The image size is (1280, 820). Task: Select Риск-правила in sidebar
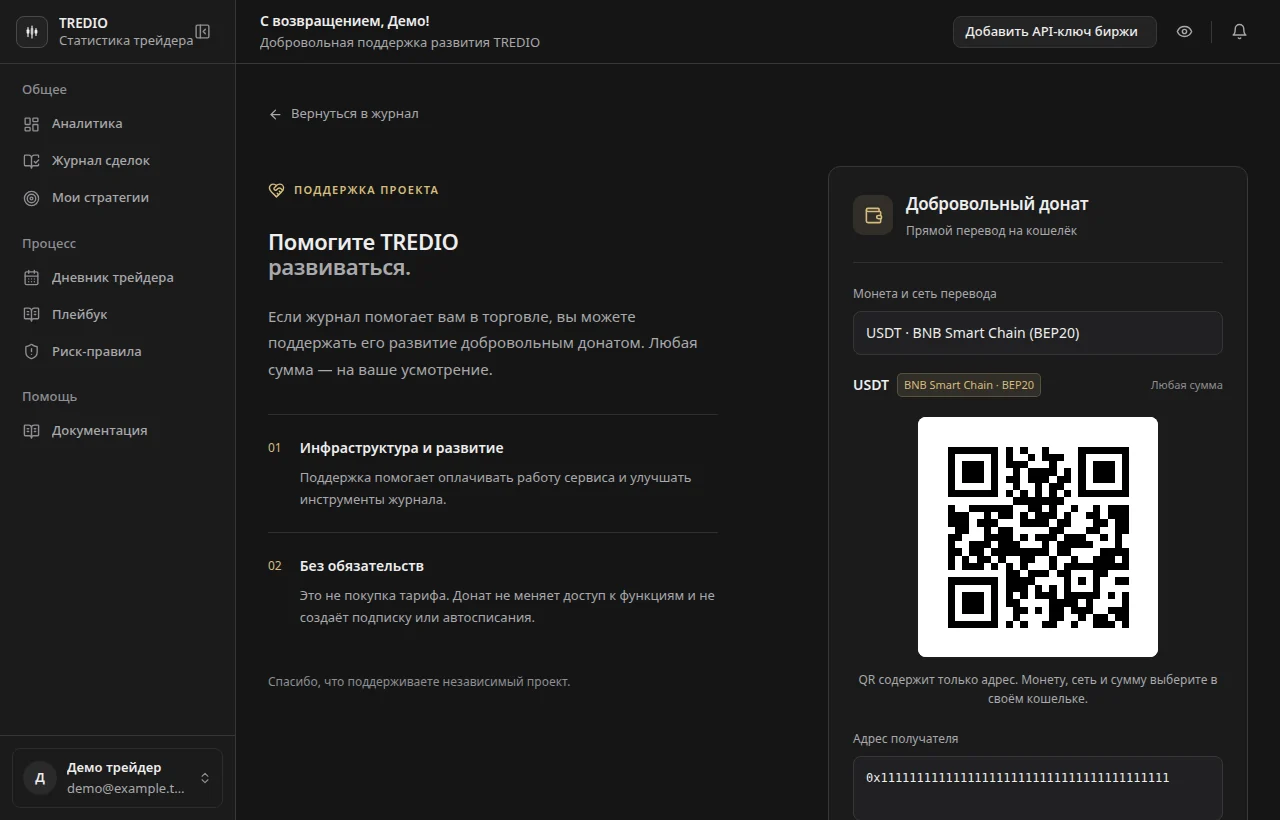pos(118,352)
